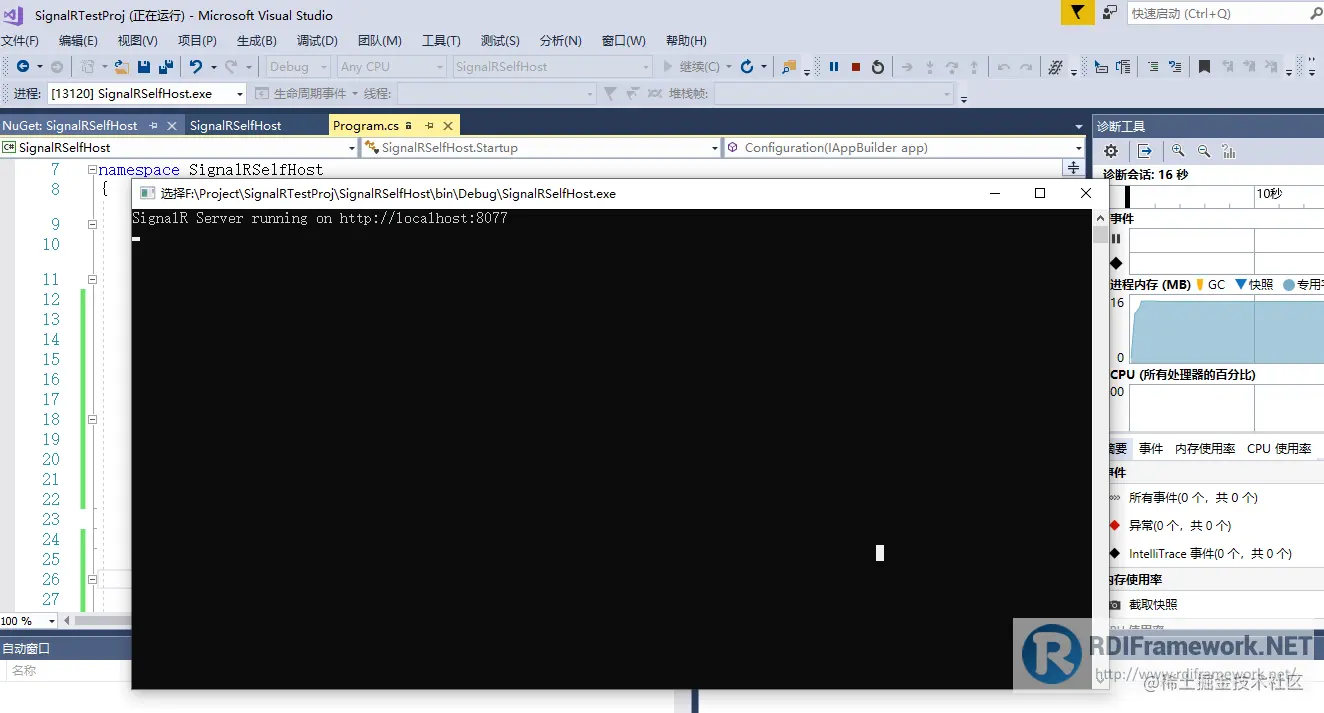1324x713 pixels.
Task: Open the Configuration(IAppBuilder app) member dropdown
Action: point(904,147)
